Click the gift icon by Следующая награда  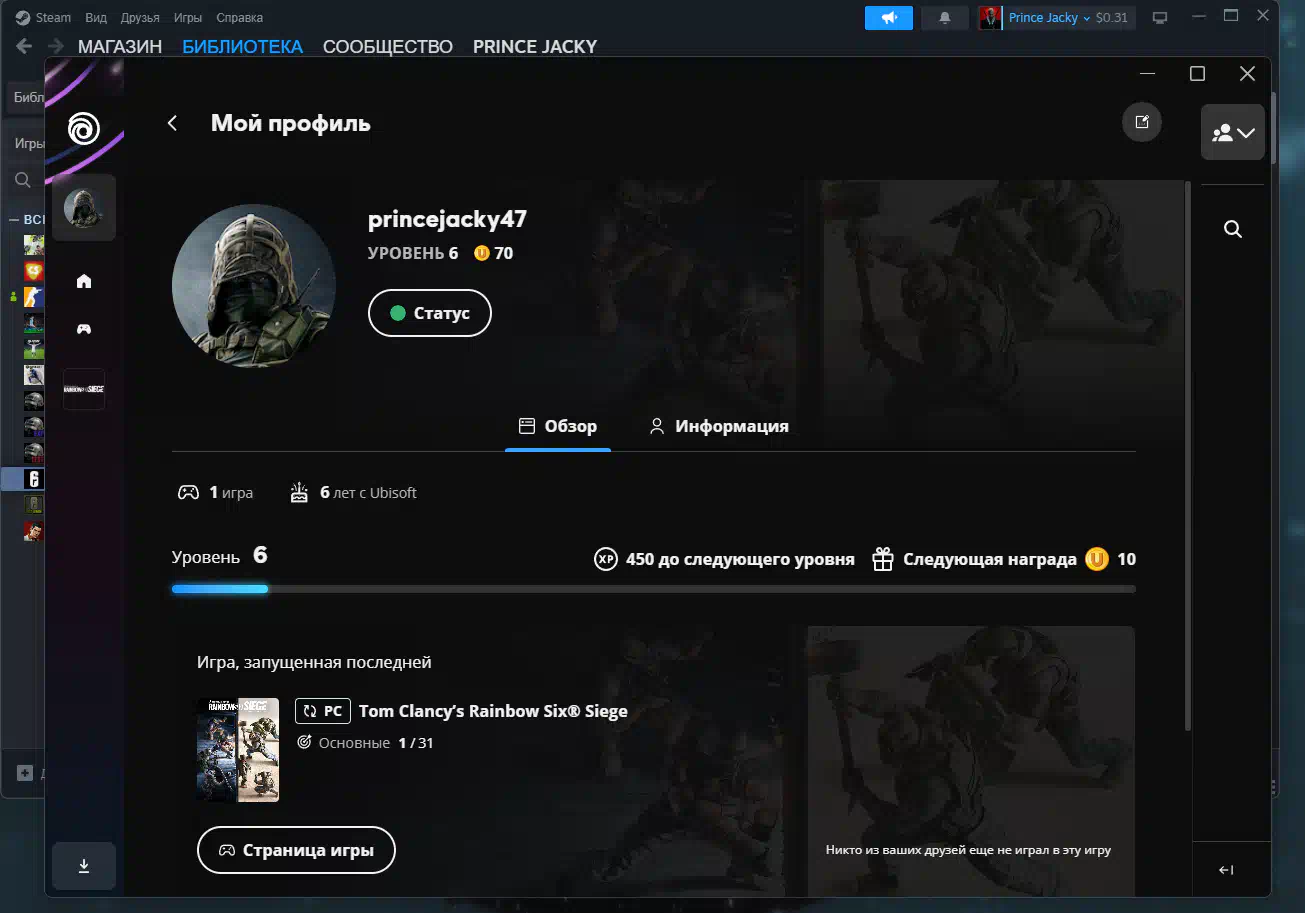point(882,559)
